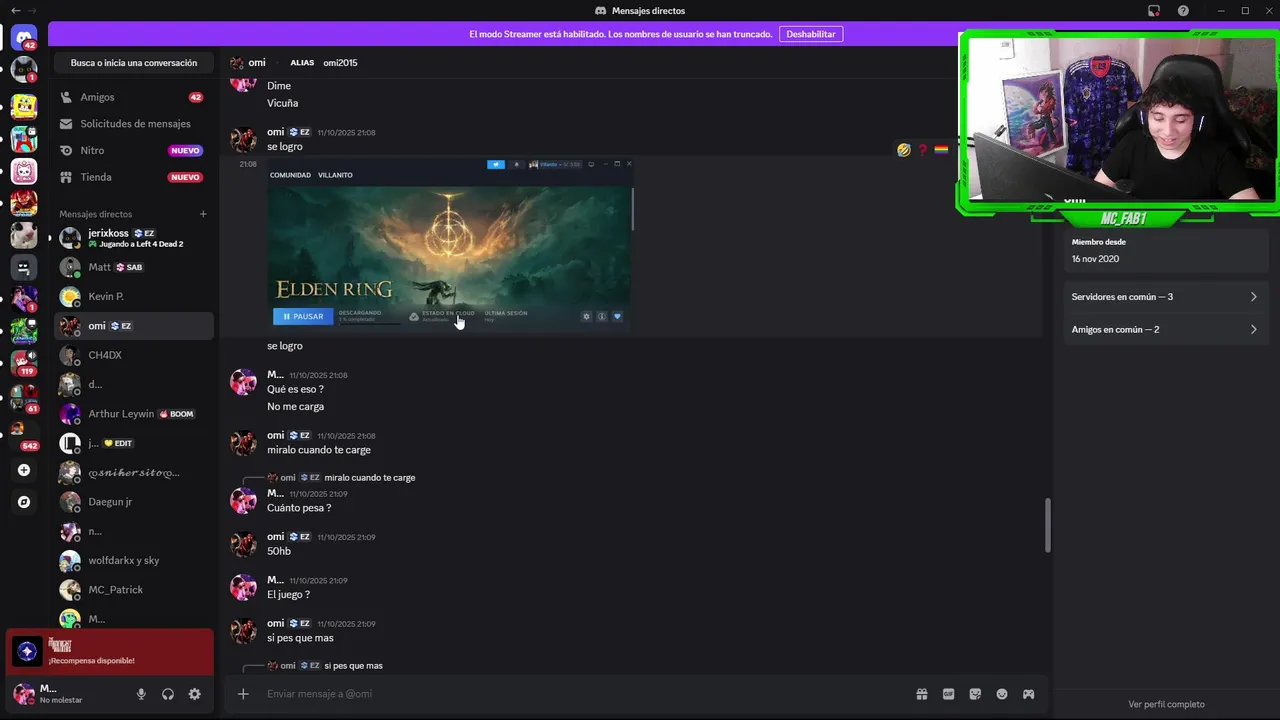Open the Nitro page

point(133,150)
